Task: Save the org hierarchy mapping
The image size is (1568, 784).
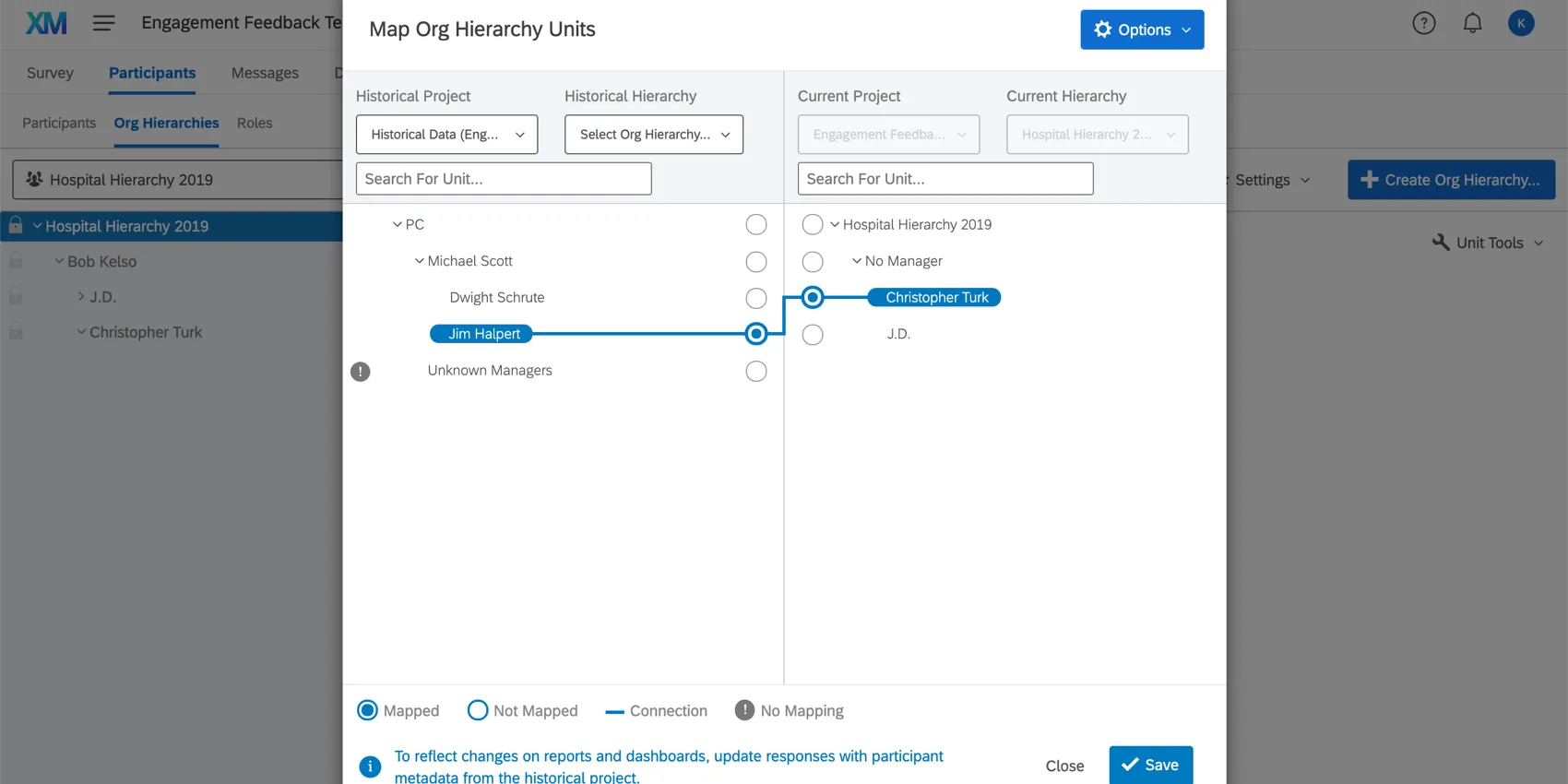Action: [x=1150, y=765]
